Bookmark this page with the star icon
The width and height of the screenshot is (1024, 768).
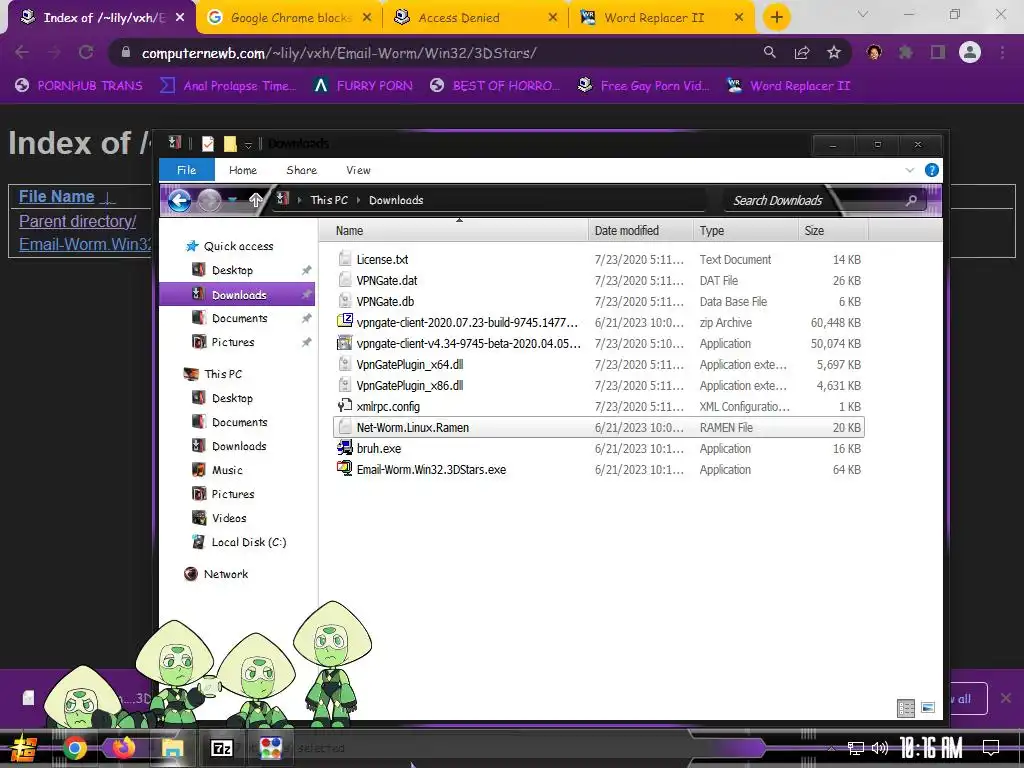tap(833, 53)
